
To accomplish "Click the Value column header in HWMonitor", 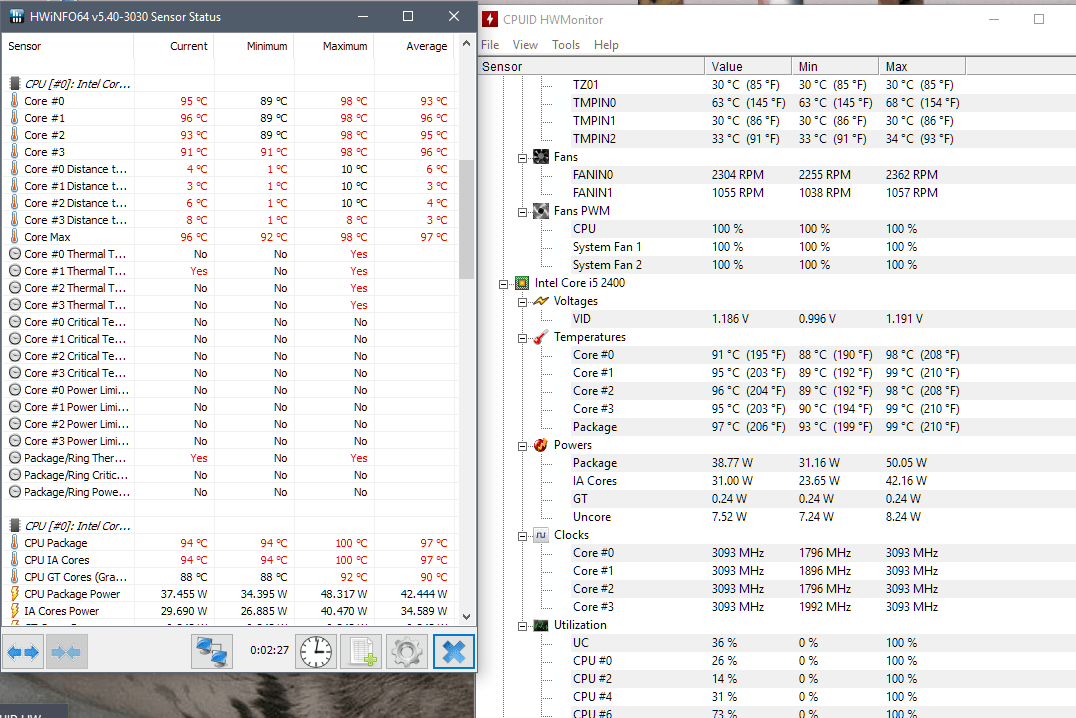I will point(748,67).
